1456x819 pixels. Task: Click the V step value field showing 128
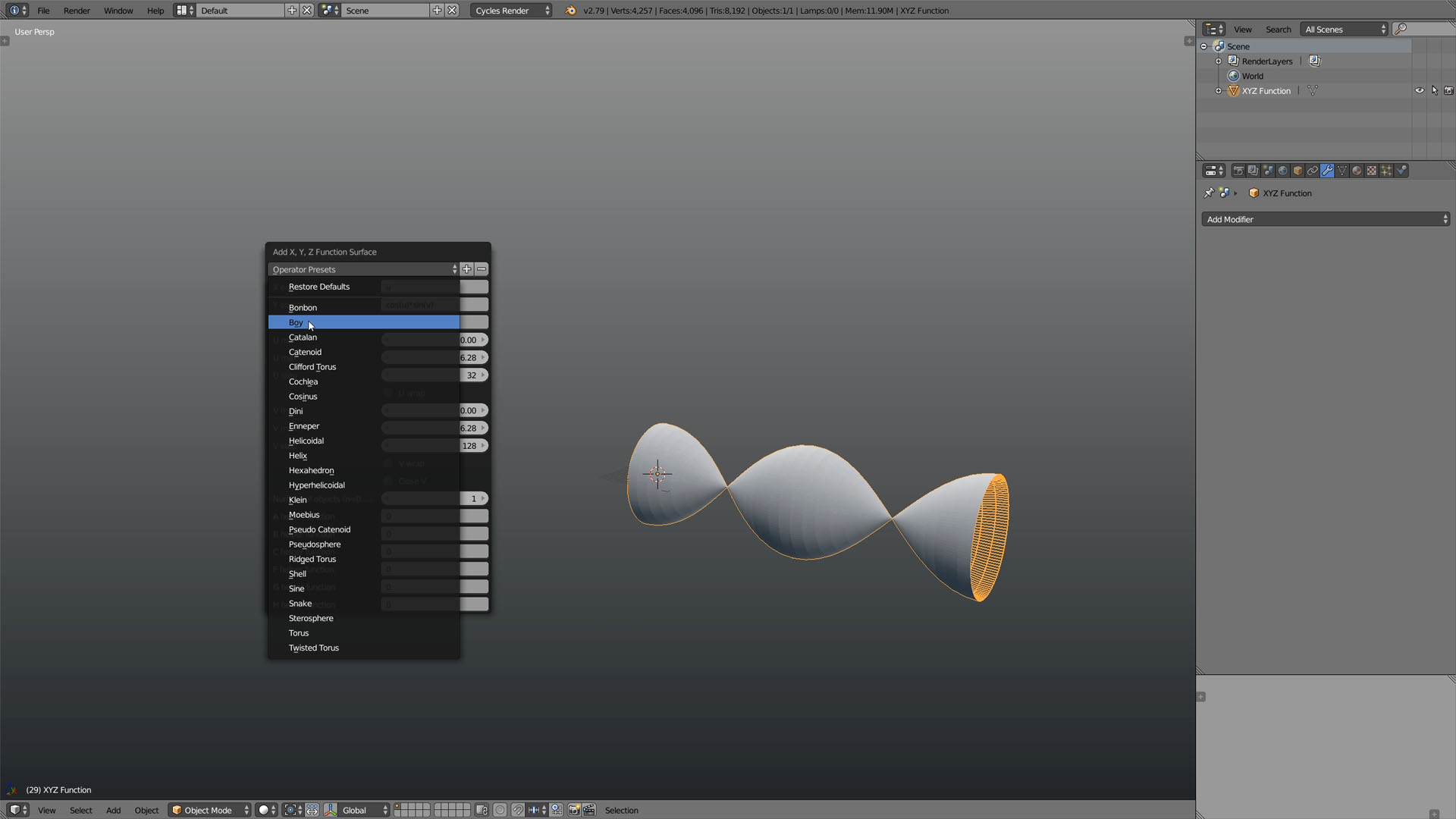[x=435, y=446]
